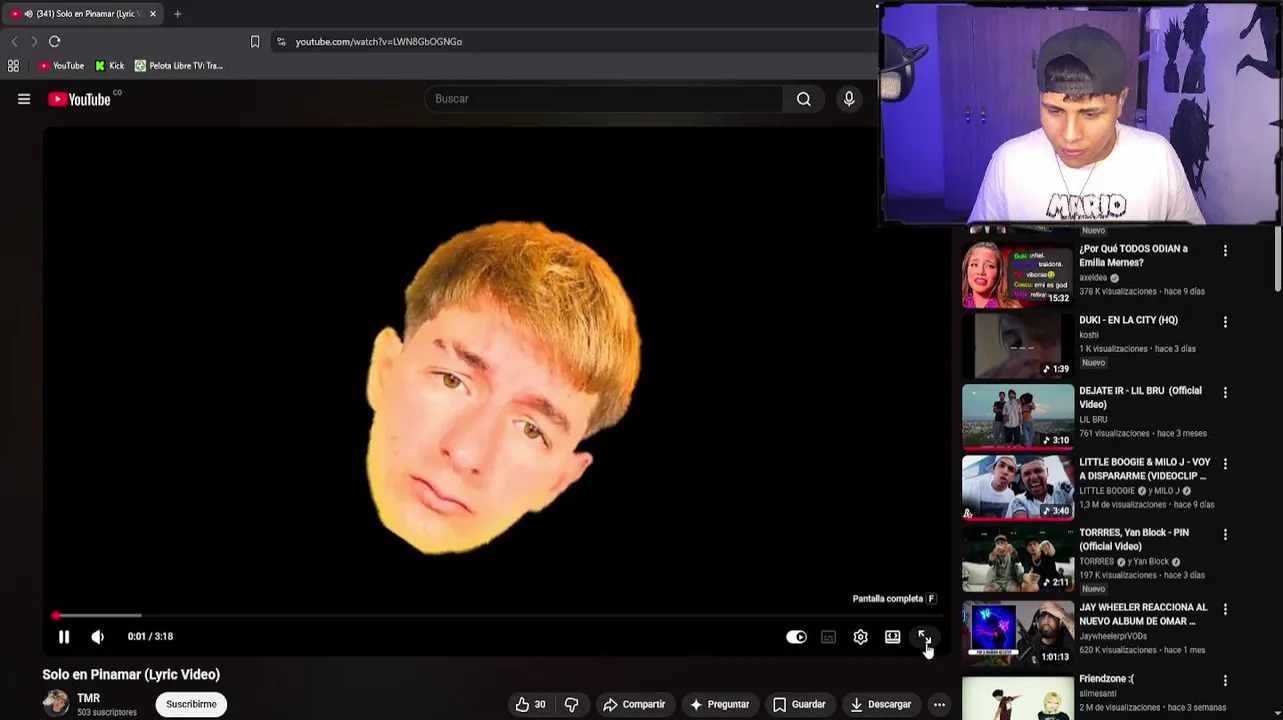
Task: Open options for DUKI EN LA CITY video
Action: point(1225,322)
